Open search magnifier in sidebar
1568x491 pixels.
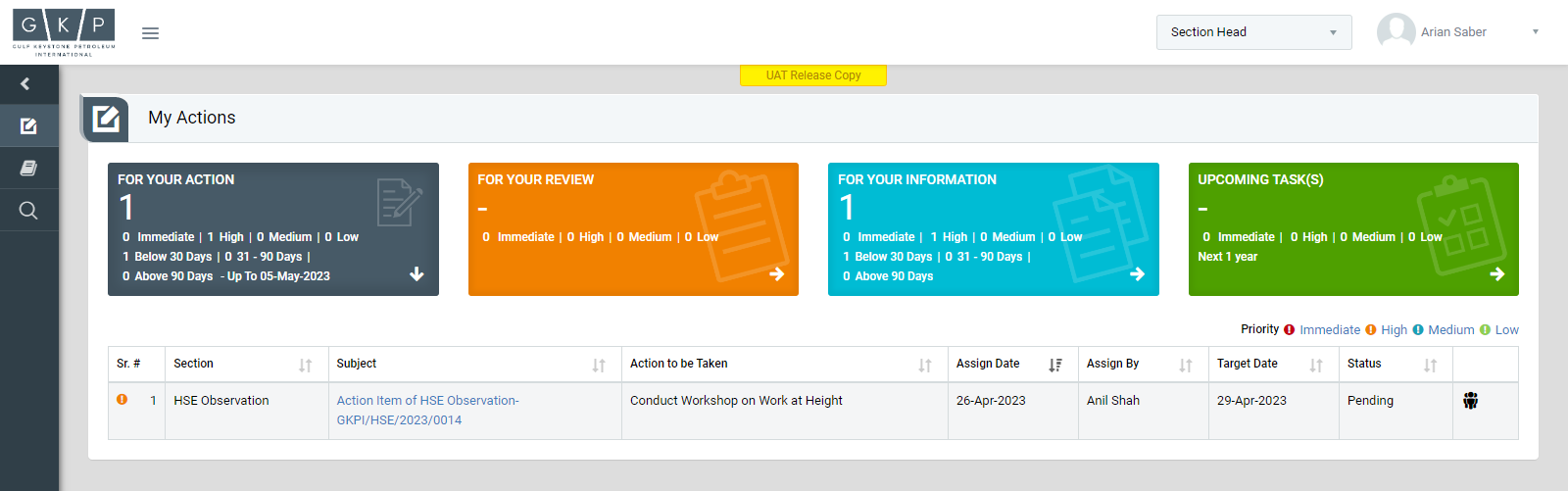pos(28,210)
